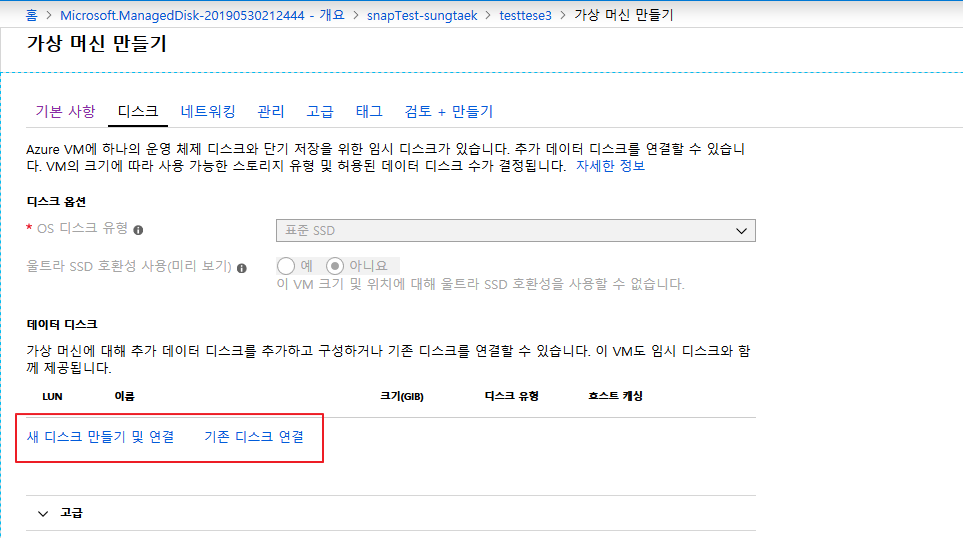
Task: Open Microsoft.ManagedDisk-20190530212444 breadcrumb link
Action: tap(202, 15)
